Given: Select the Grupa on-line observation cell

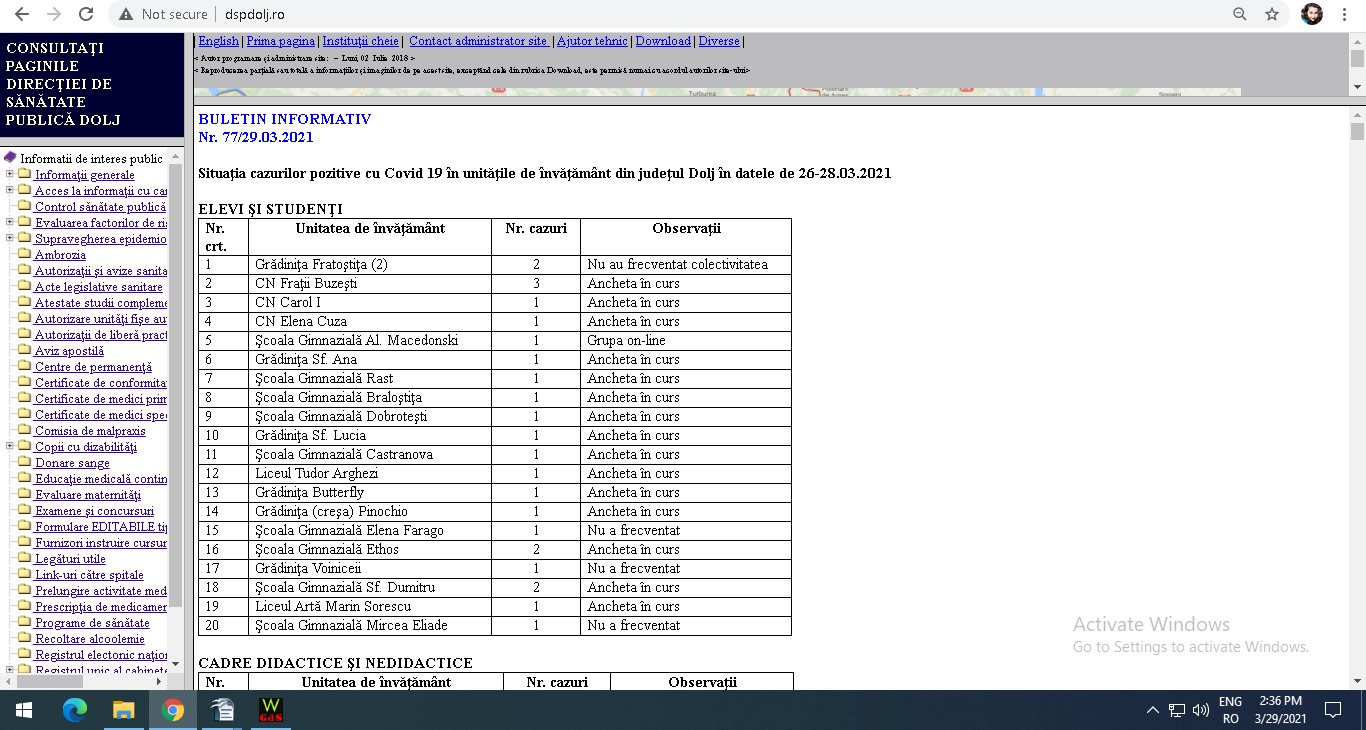Looking at the screenshot, I should pyautogui.click(x=686, y=340).
